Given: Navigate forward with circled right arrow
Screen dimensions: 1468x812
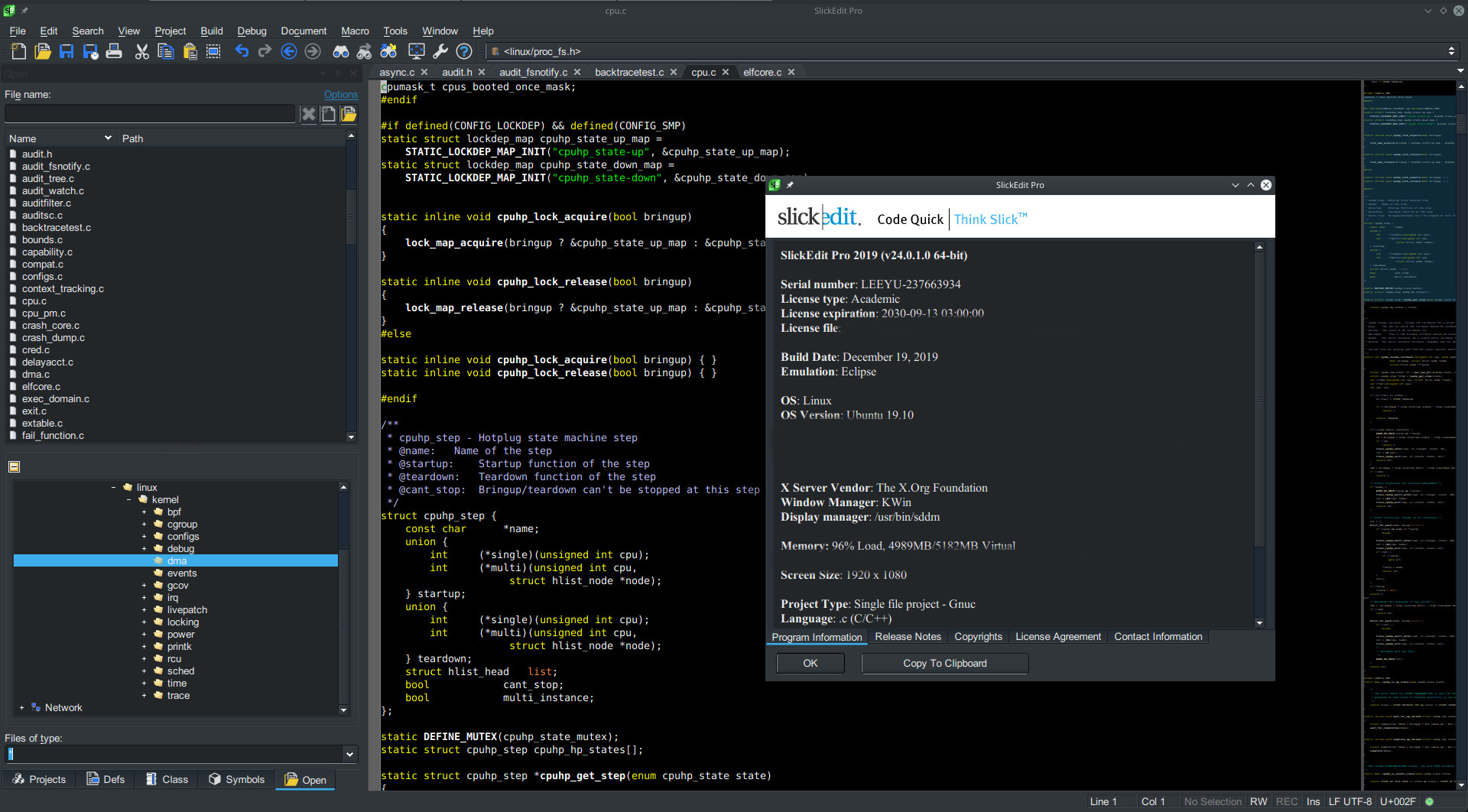Looking at the screenshot, I should click(313, 51).
